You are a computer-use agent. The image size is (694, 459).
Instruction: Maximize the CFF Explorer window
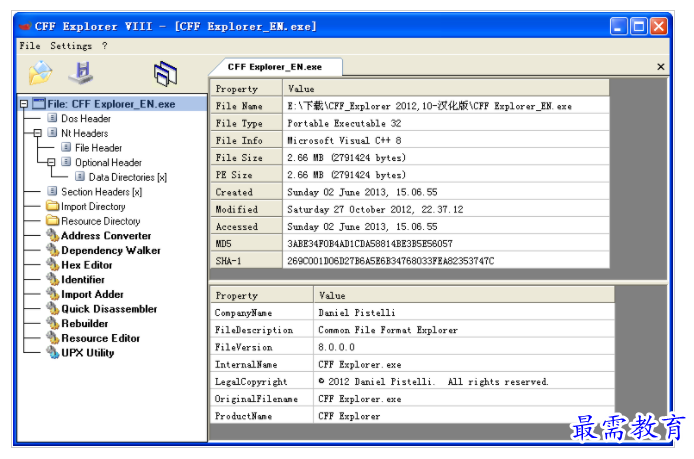(x=639, y=26)
